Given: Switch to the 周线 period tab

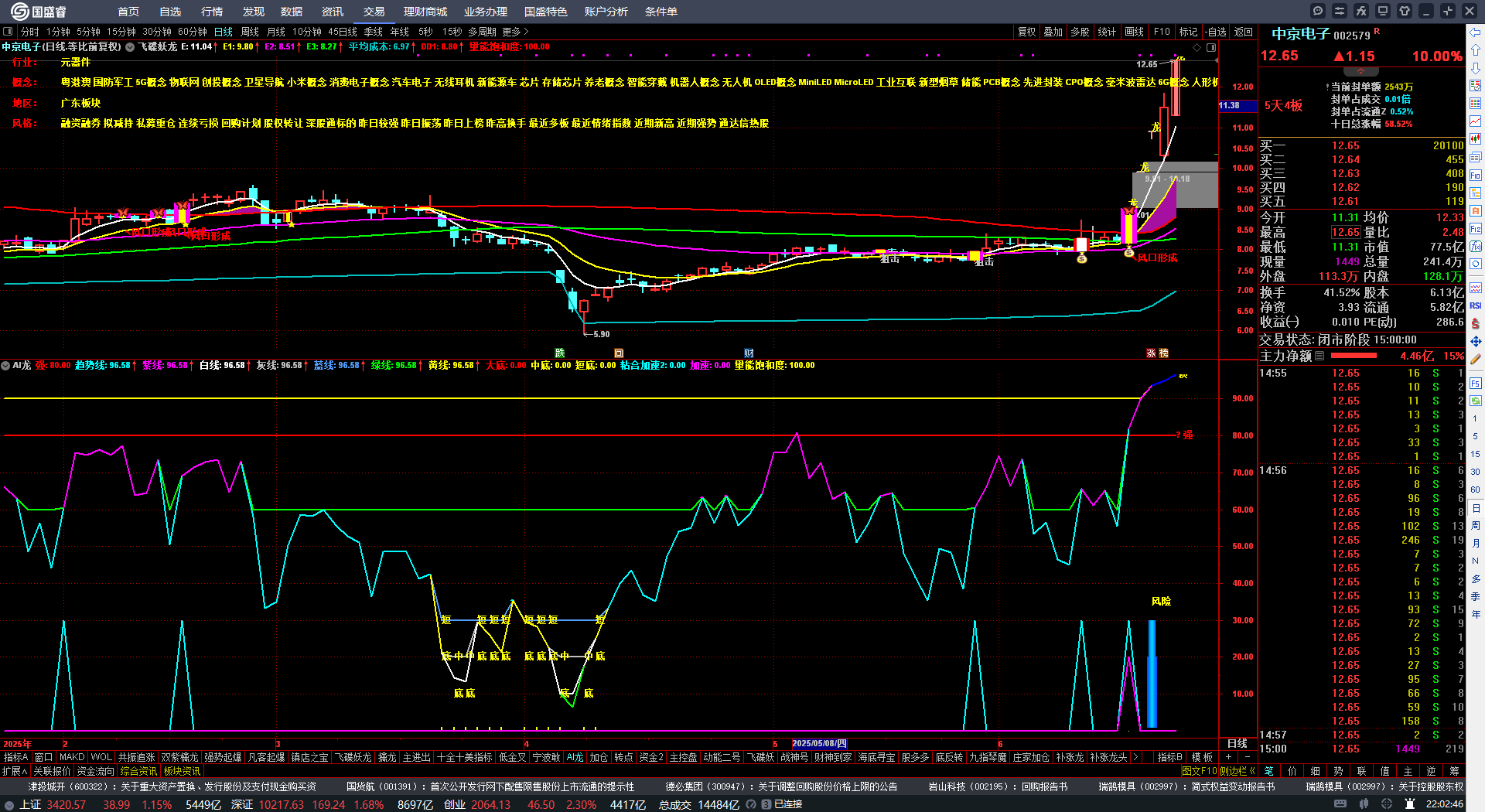Looking at the screenshot, I should 250,32.
